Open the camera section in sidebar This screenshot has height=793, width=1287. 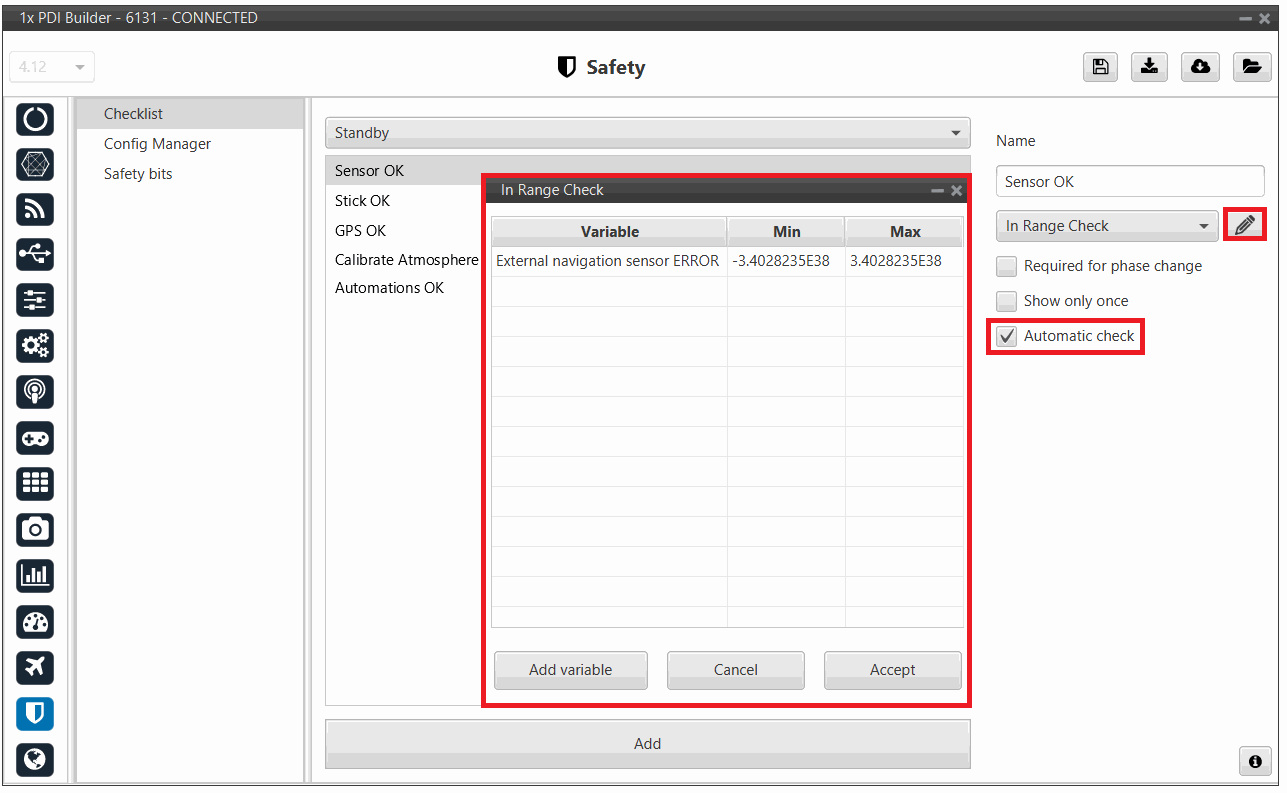[x=35, y=529]
